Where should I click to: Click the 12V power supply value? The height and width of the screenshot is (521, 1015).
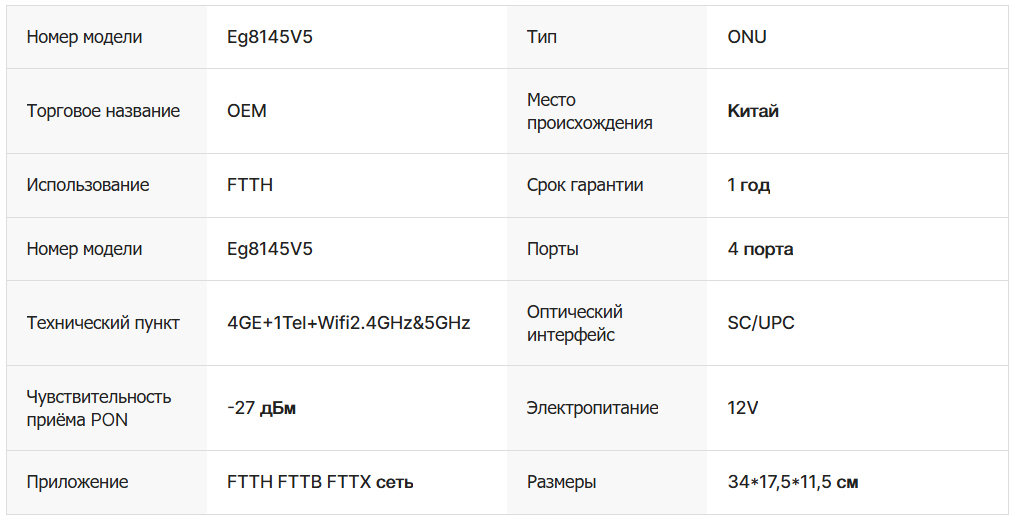point(743,408)
